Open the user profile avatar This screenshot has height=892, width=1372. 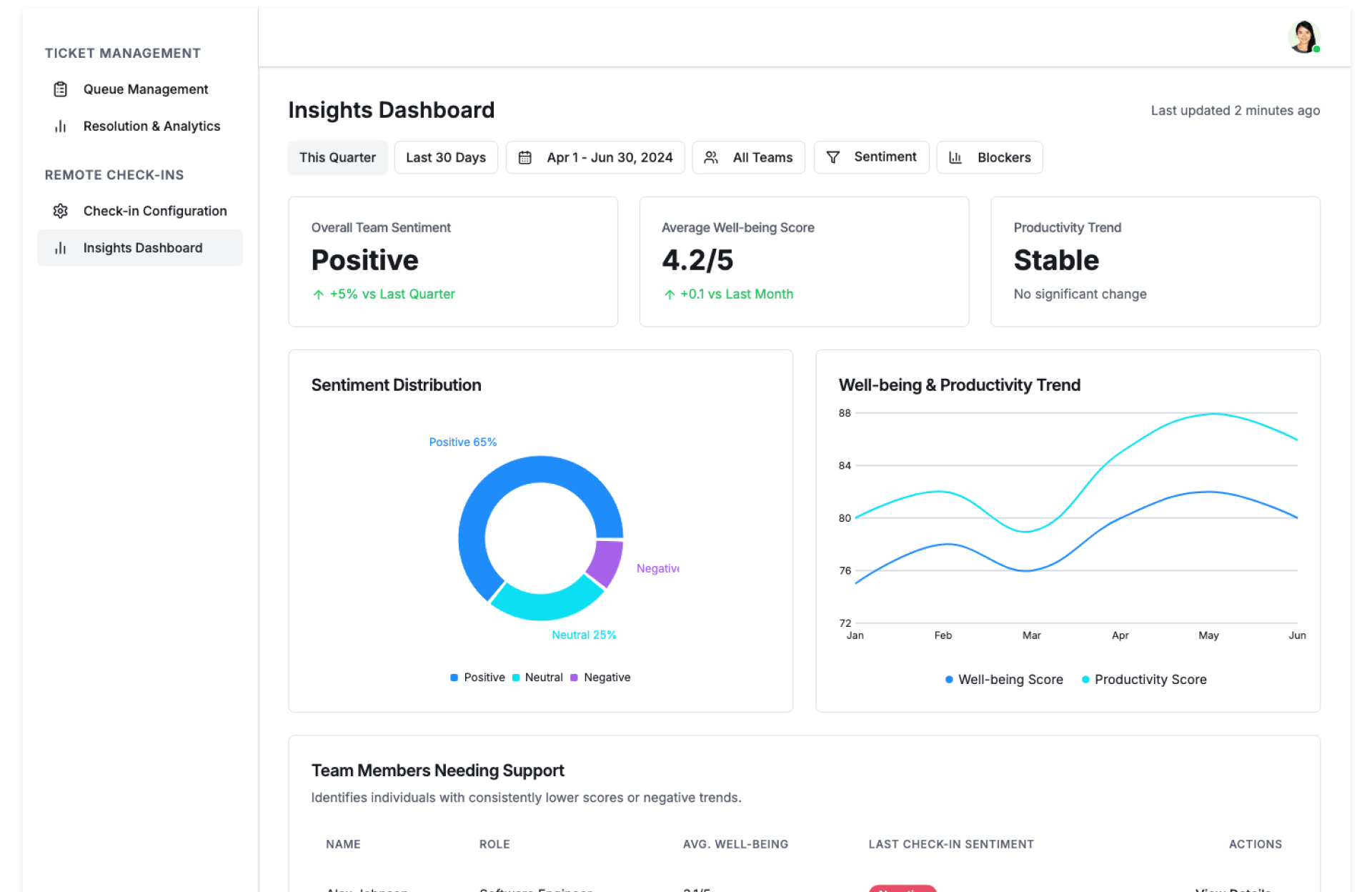point(1303,37)
